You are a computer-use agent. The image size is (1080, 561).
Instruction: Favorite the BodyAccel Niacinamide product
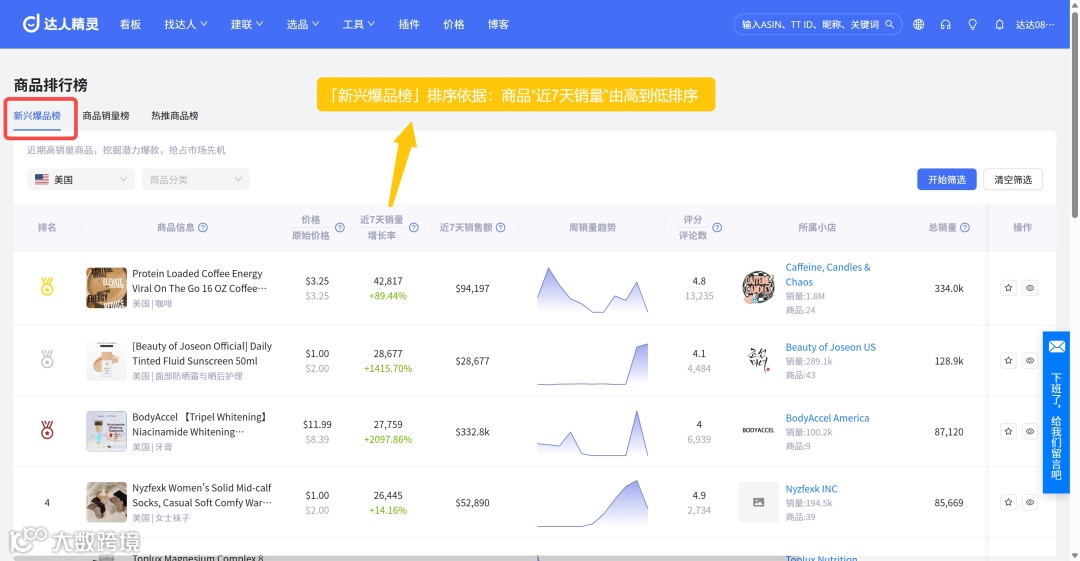pos(1008,431)
